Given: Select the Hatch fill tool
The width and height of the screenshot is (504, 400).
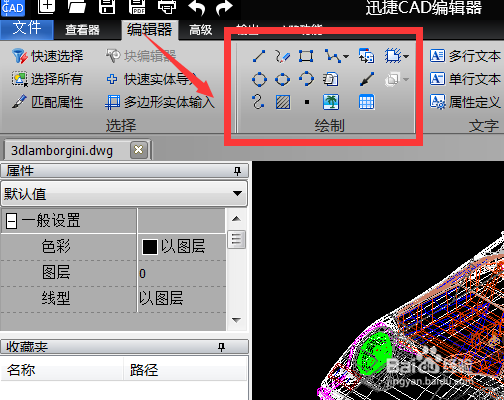Looking at the screenshot, I should click(x=283, y=102).
